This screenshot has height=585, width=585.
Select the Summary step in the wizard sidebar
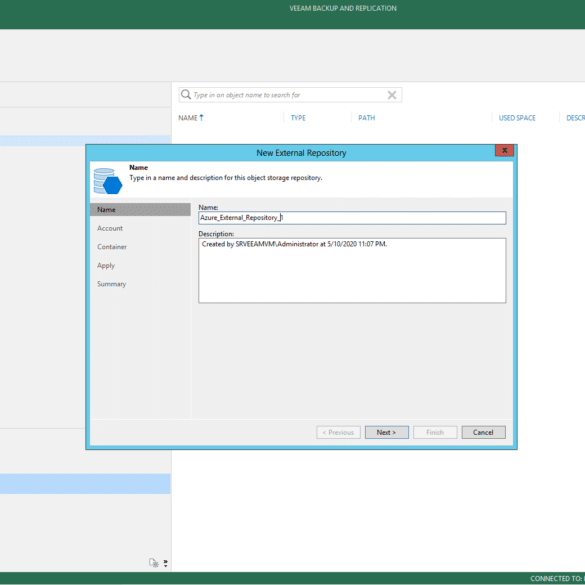[x=112, y=284]
